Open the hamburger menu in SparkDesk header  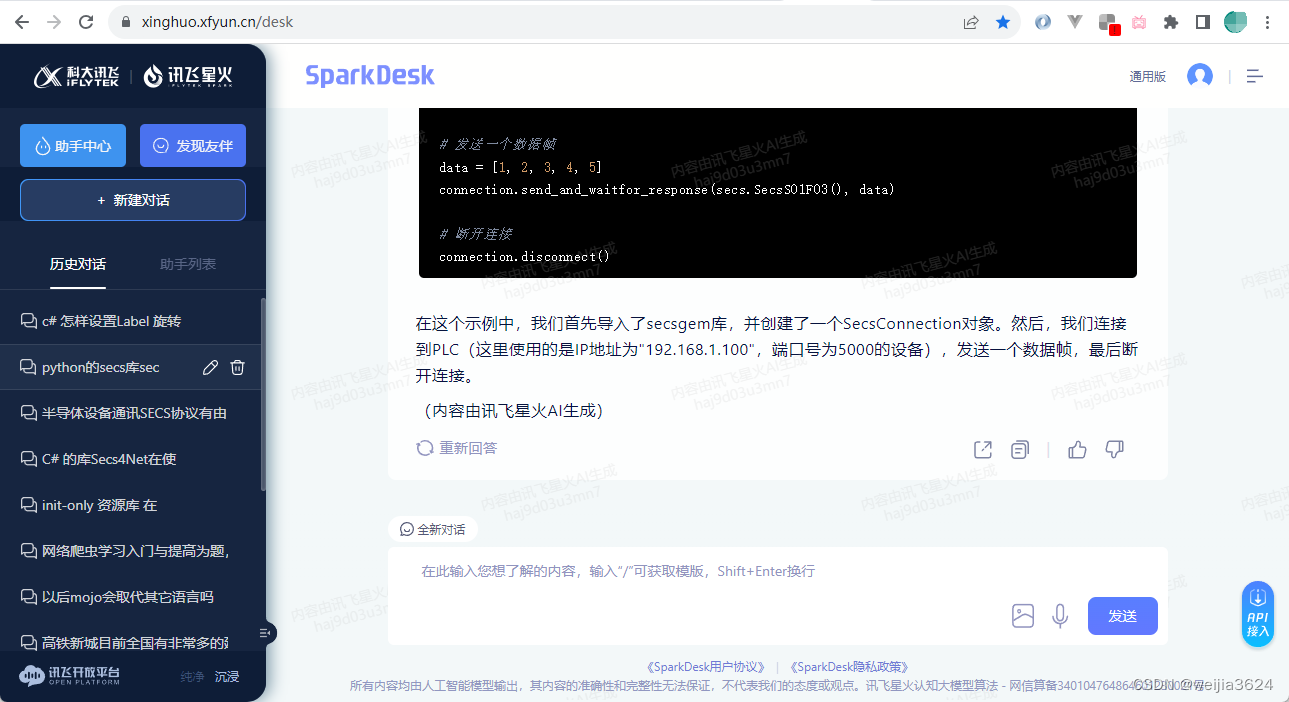(x=1255, y=76)
